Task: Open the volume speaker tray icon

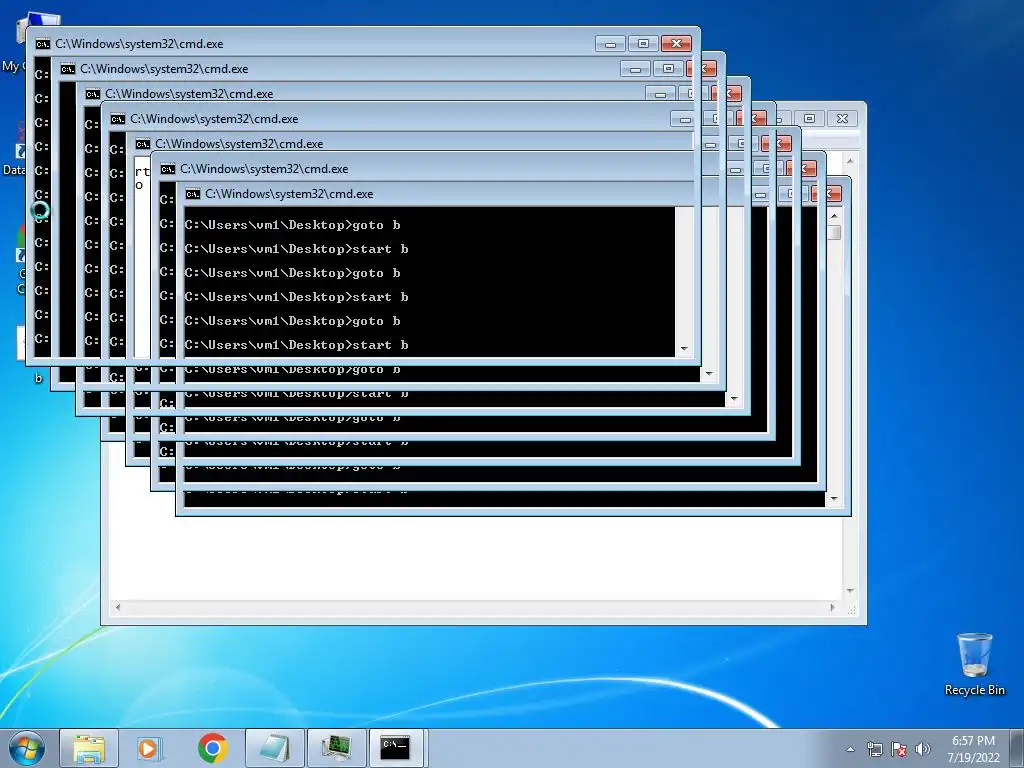Action: (x=922, y=749)
